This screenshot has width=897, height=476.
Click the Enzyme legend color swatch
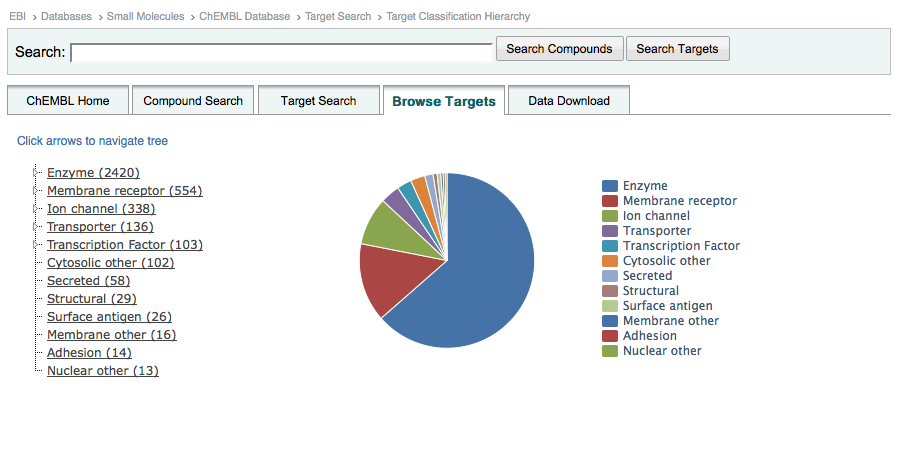pyautogui.click(x=610, y=186)
